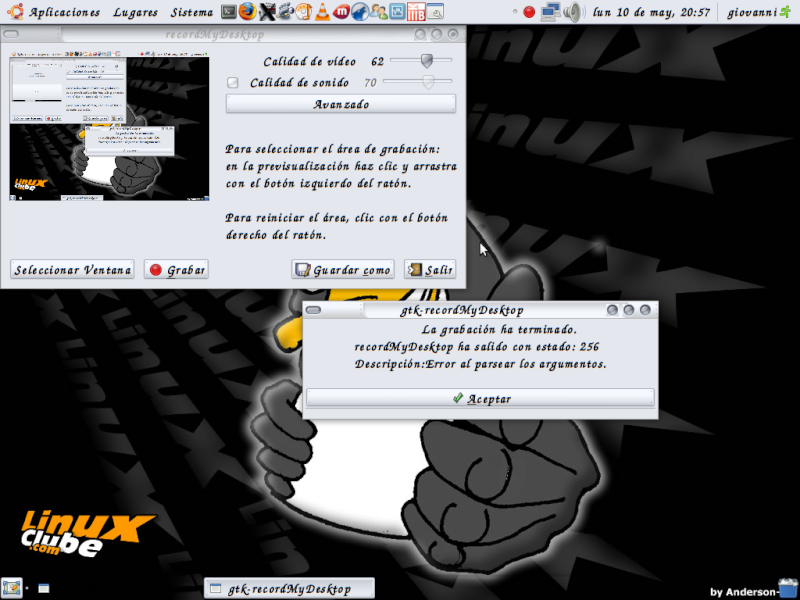Open the Sistema menu
Image resolution: width=800 pixels, height=600 pixels.
pos(192,12)
